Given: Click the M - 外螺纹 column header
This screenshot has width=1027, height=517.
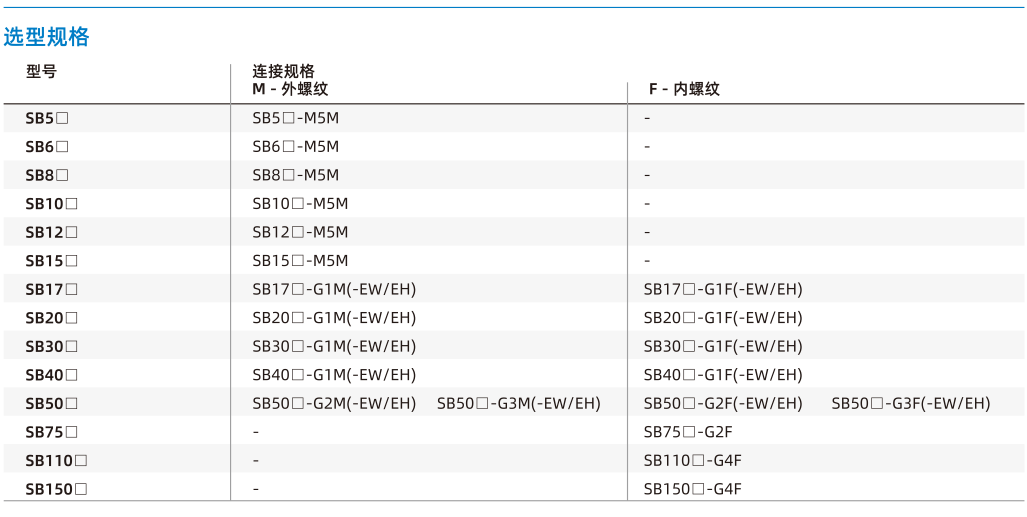Looking at the screenshot, I should click(x=290, y=89).
